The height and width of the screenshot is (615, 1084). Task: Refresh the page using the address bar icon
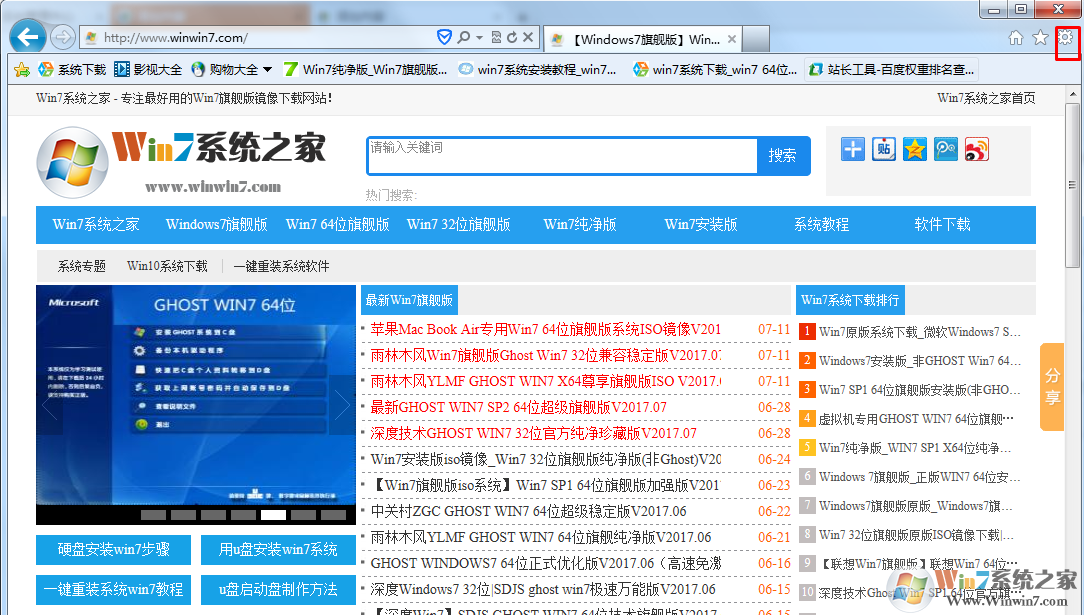point(512,38)
